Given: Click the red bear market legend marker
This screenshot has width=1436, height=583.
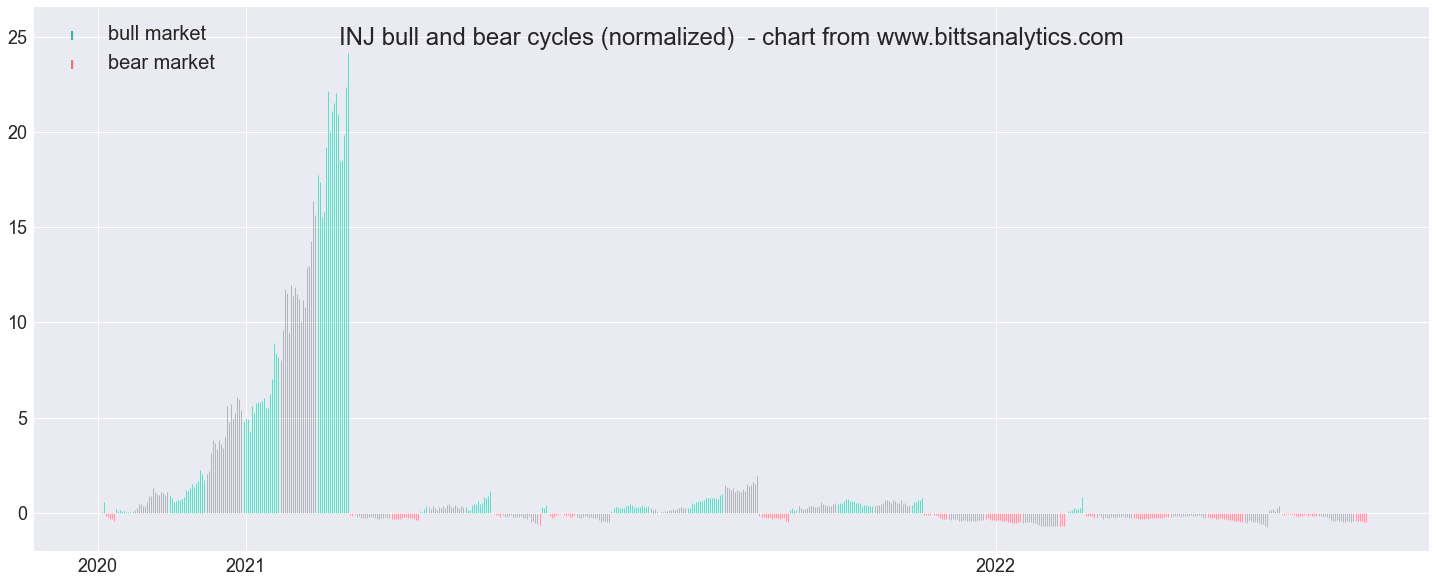Looking at the screenshot, I should tap(72, 65).
